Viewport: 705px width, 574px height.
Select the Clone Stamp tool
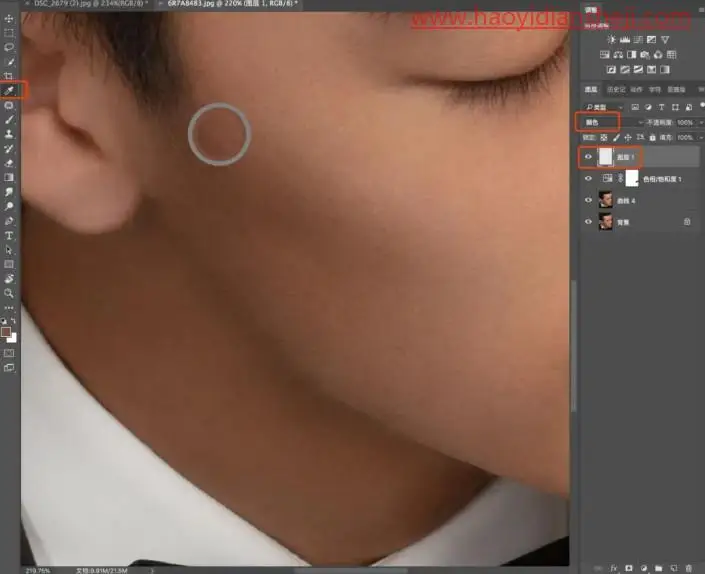[9, 134]
